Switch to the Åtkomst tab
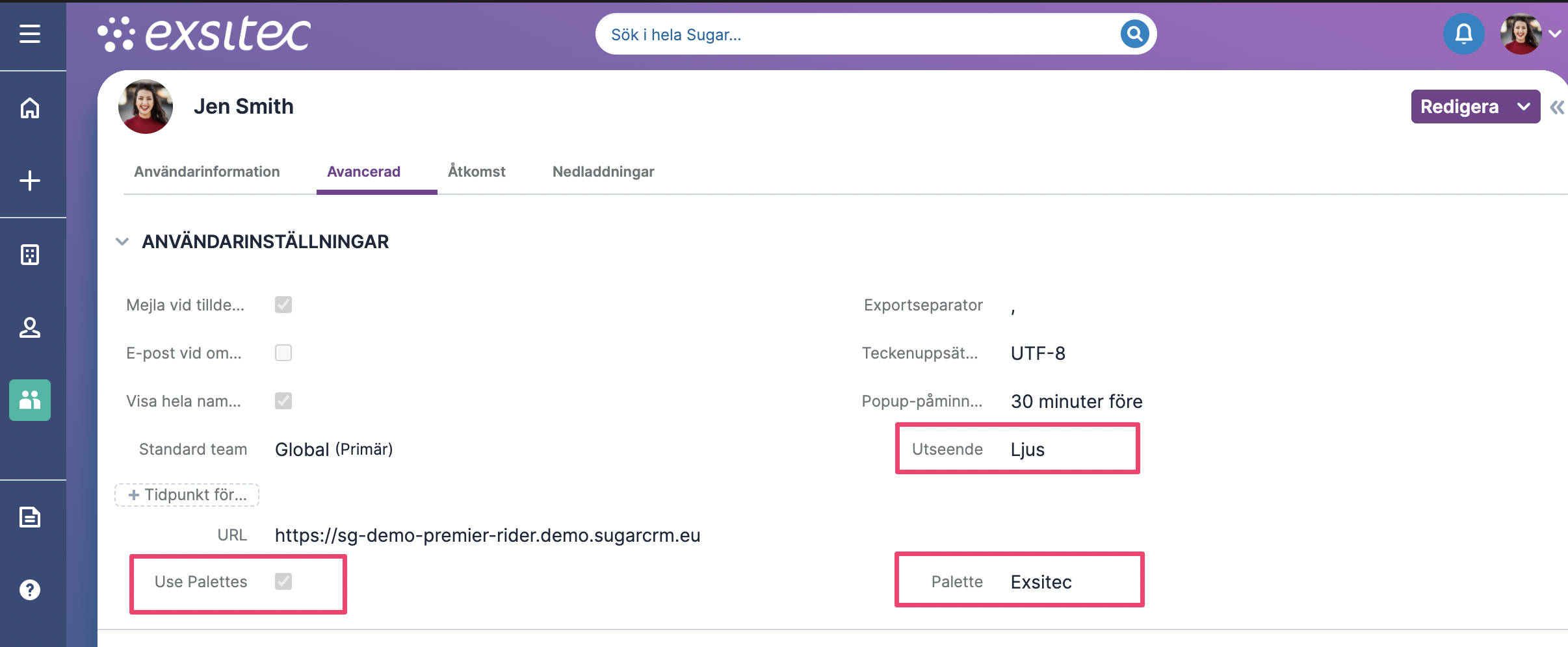The width and height of the screenshot is (1568, 647). pos(477,171)
